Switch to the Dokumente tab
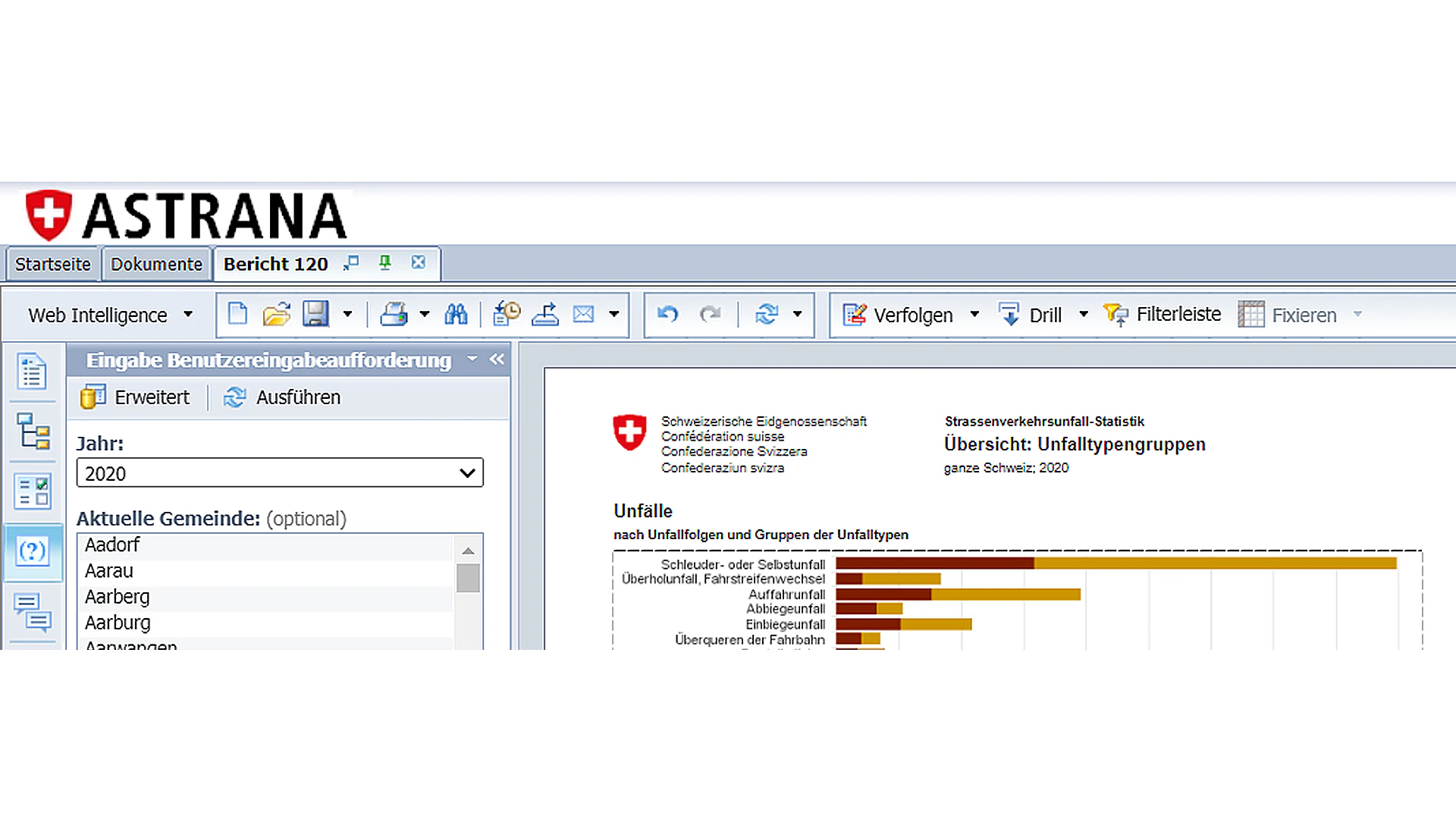Image resolution: width=1456 pixels, height=819 pixels. pos(156,265)
